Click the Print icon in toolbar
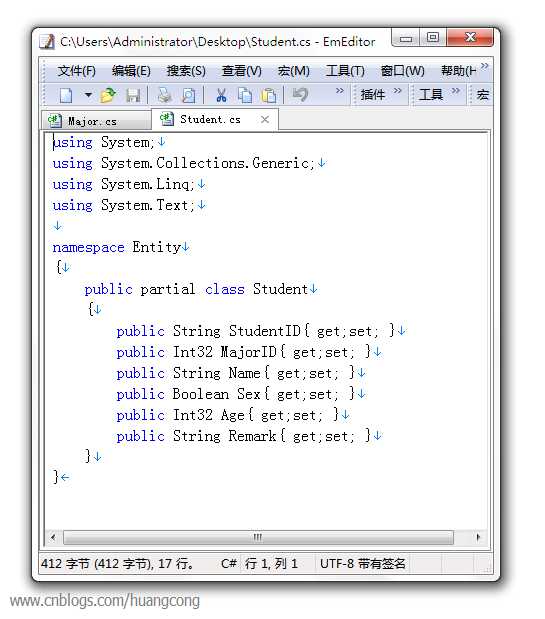The width and height of the screenshot is (545, 619). point(164,95)
